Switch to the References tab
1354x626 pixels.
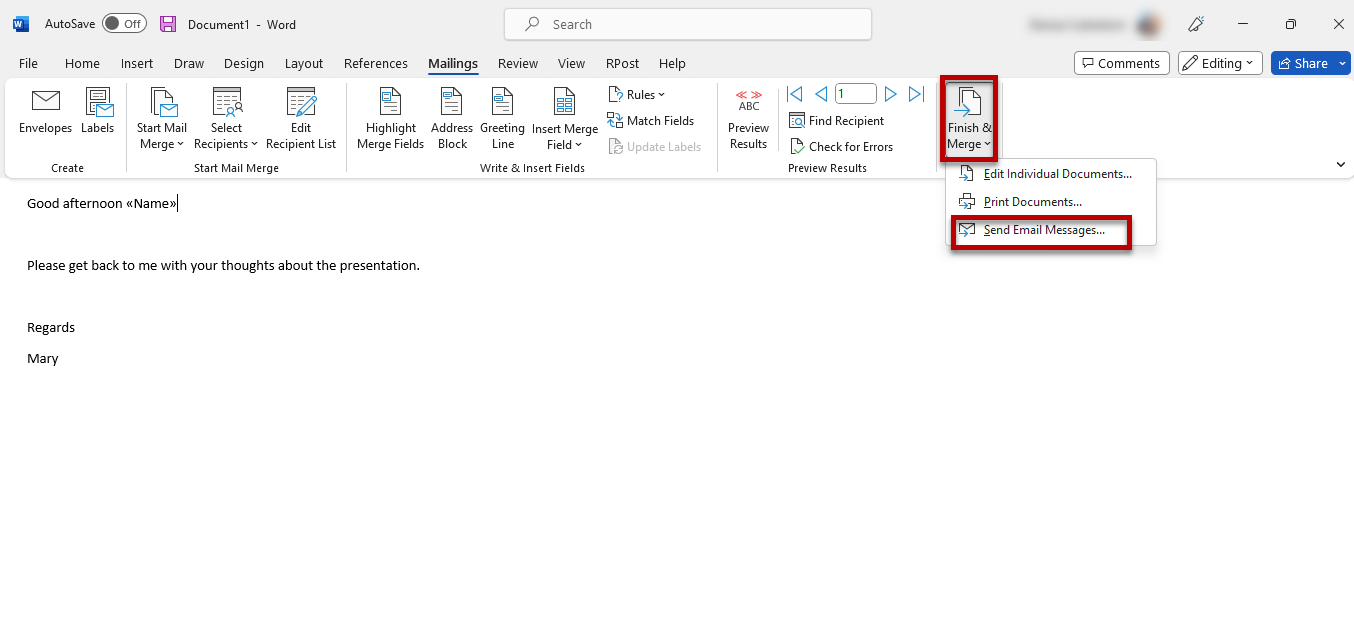coord(376,63)
